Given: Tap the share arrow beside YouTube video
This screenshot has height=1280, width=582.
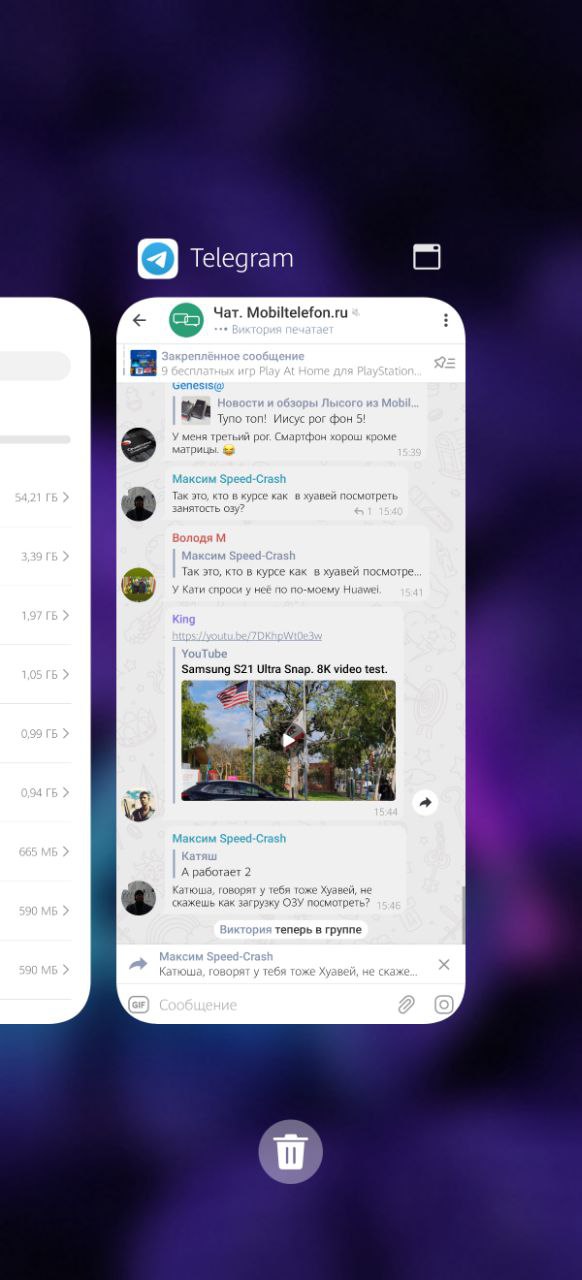Looking at the screenshot, I should [x=425, y=802].
